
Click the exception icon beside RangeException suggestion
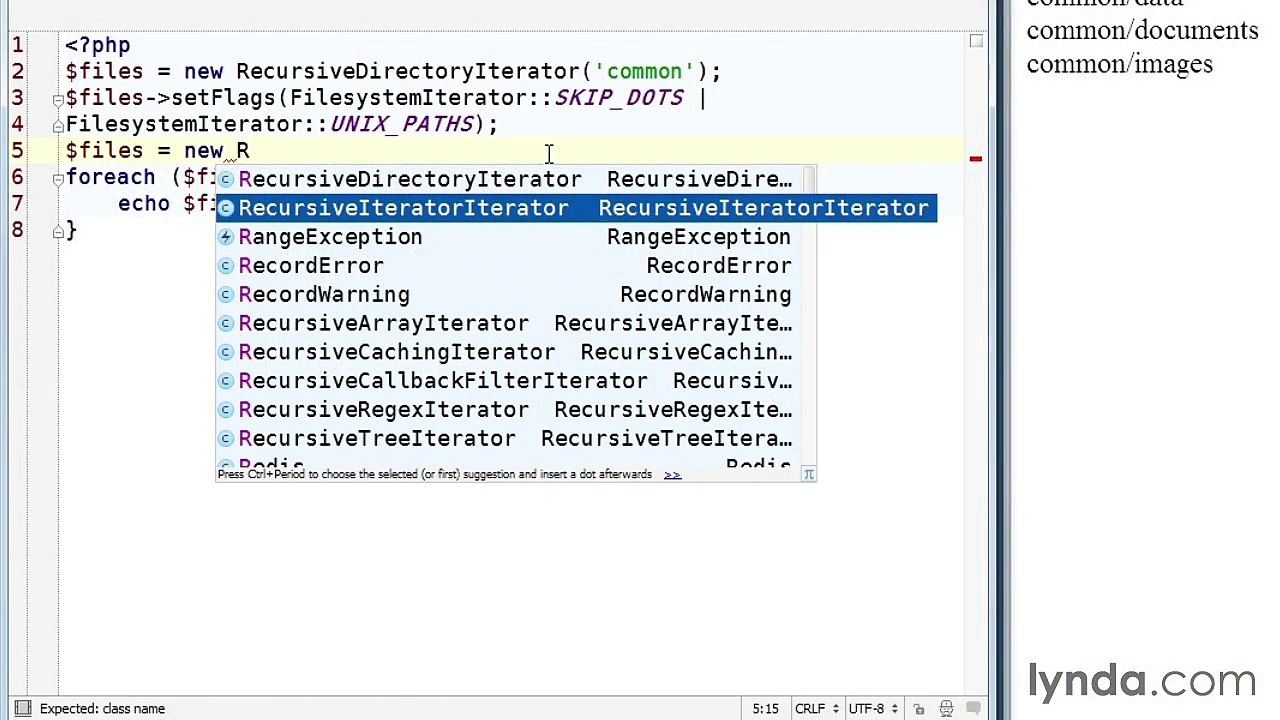(x=227, y=237)
